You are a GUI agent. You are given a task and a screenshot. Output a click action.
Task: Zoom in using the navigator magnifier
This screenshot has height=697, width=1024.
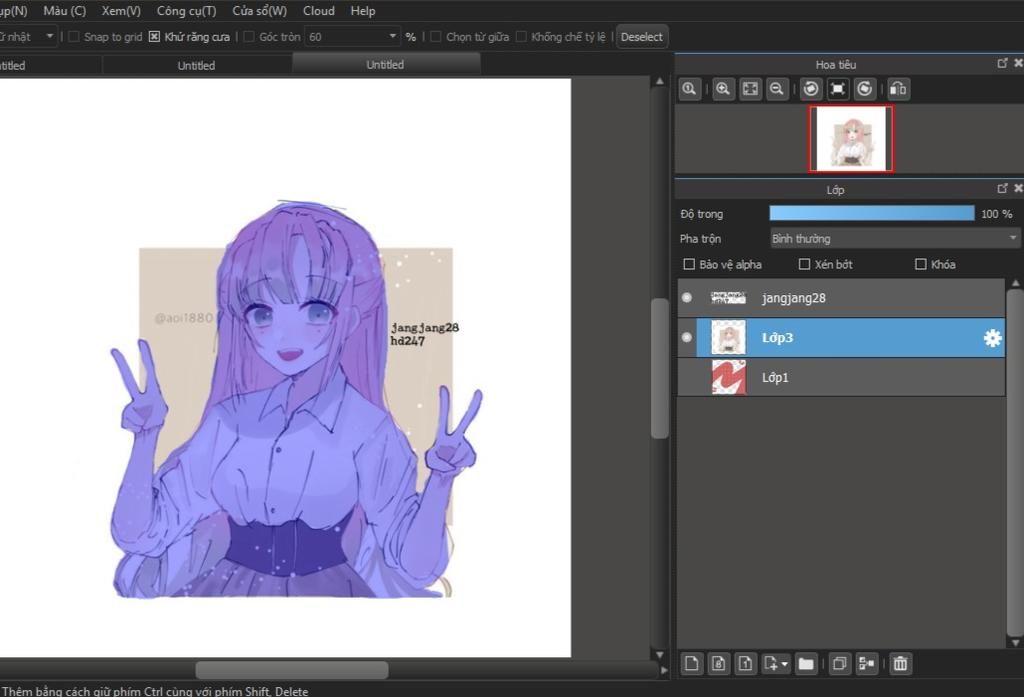tap(723, 89)
